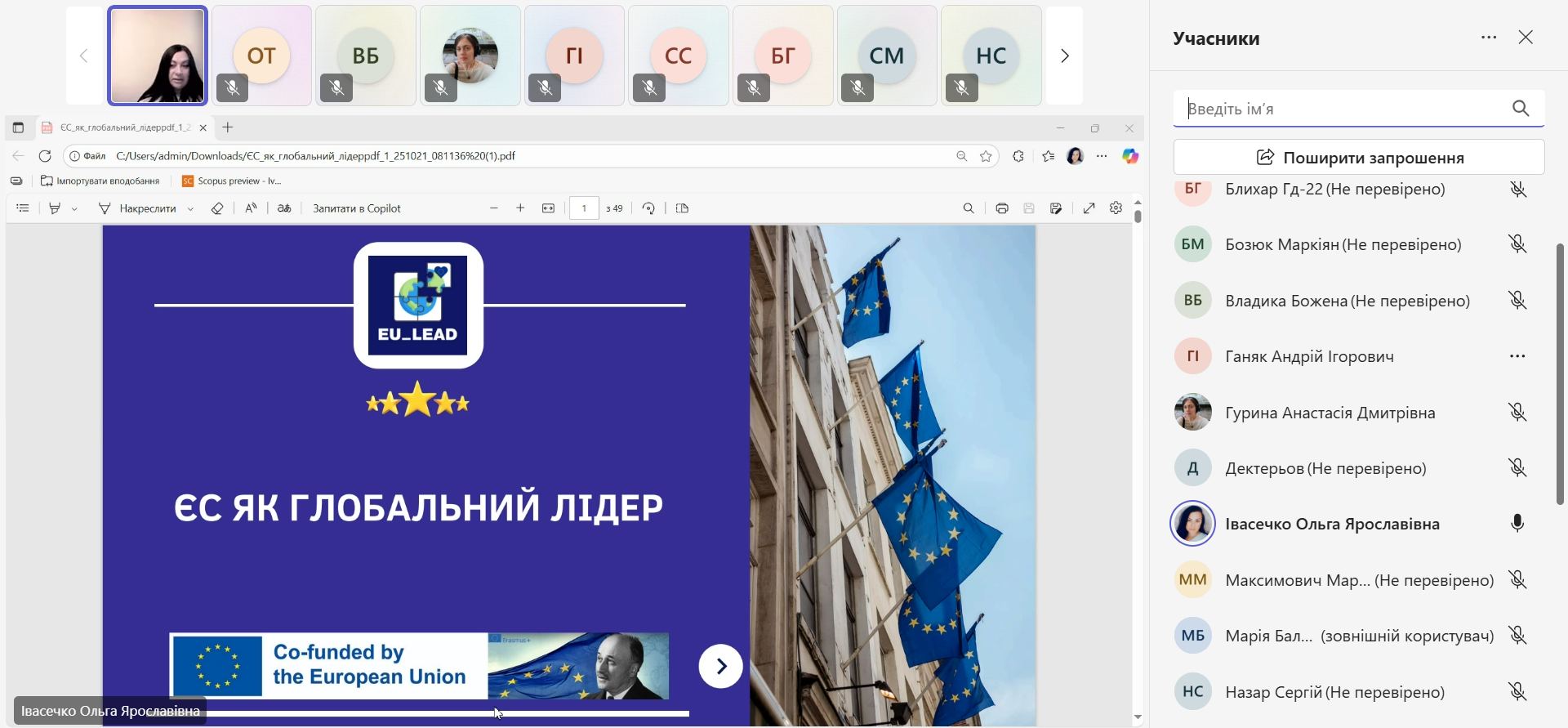Toggle mic for Владика Божена
This screenshot has width=1568, height=728.
(x=1517, y=301)
